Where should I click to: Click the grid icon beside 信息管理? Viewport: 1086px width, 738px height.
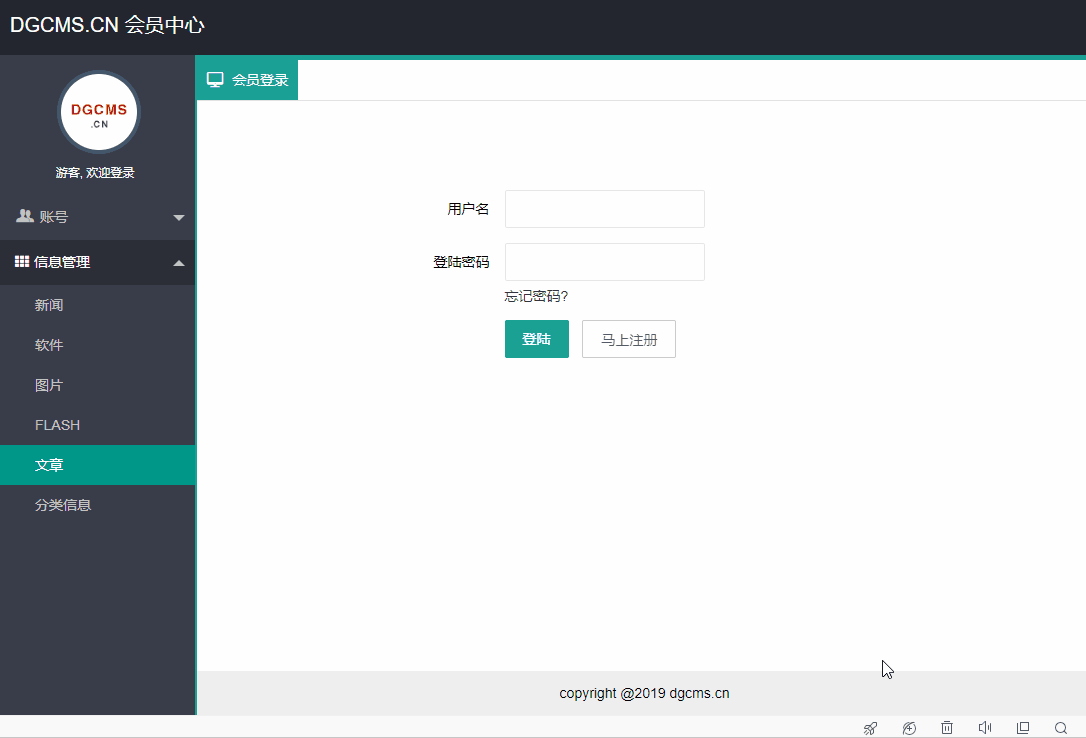(21, 261)
